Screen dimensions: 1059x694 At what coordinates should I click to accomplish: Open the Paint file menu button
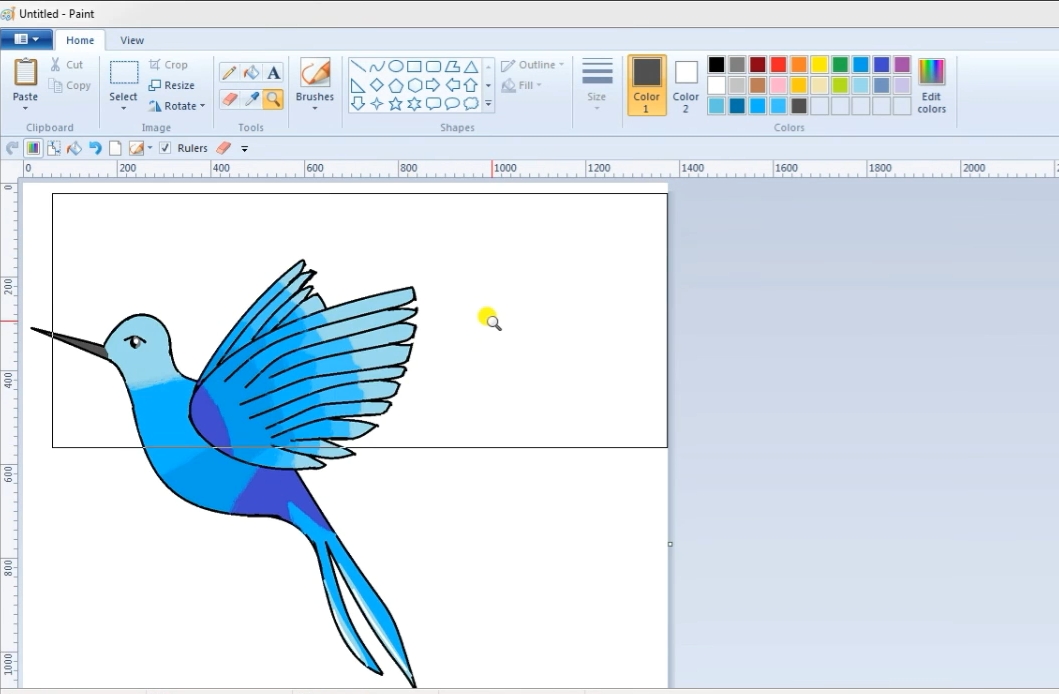(x=26, y=39)
